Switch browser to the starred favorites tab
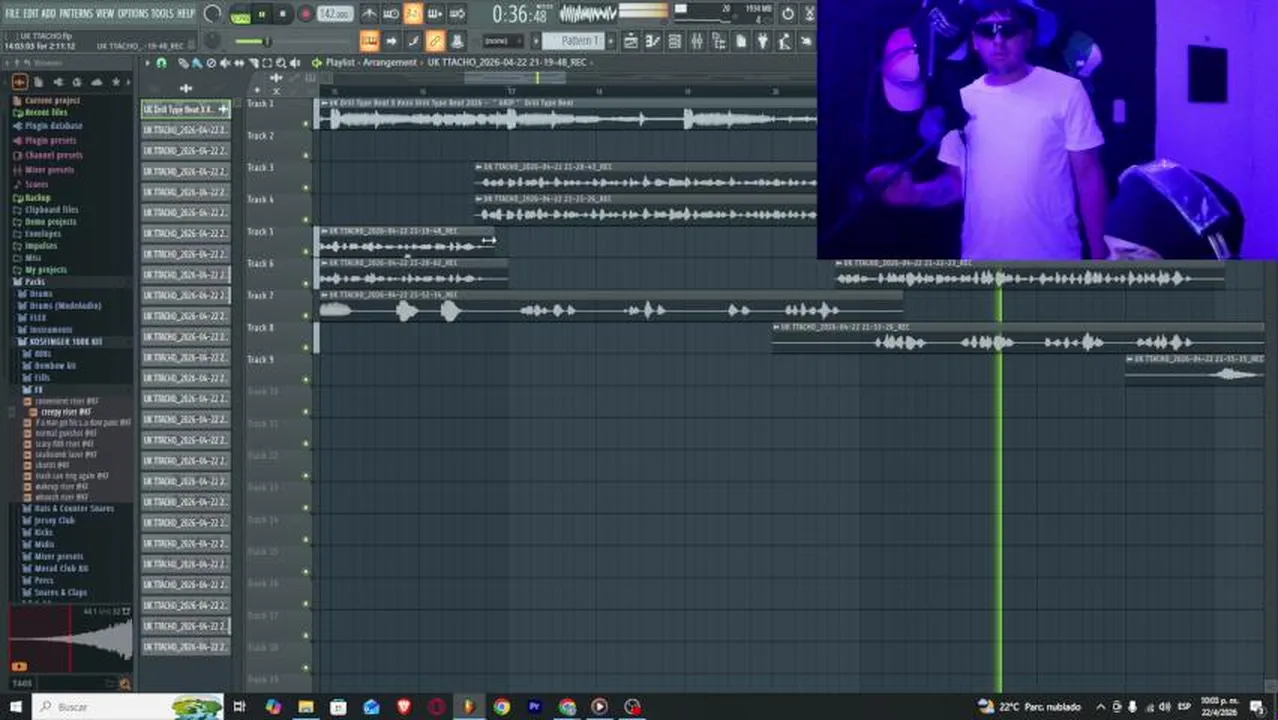 115,82
